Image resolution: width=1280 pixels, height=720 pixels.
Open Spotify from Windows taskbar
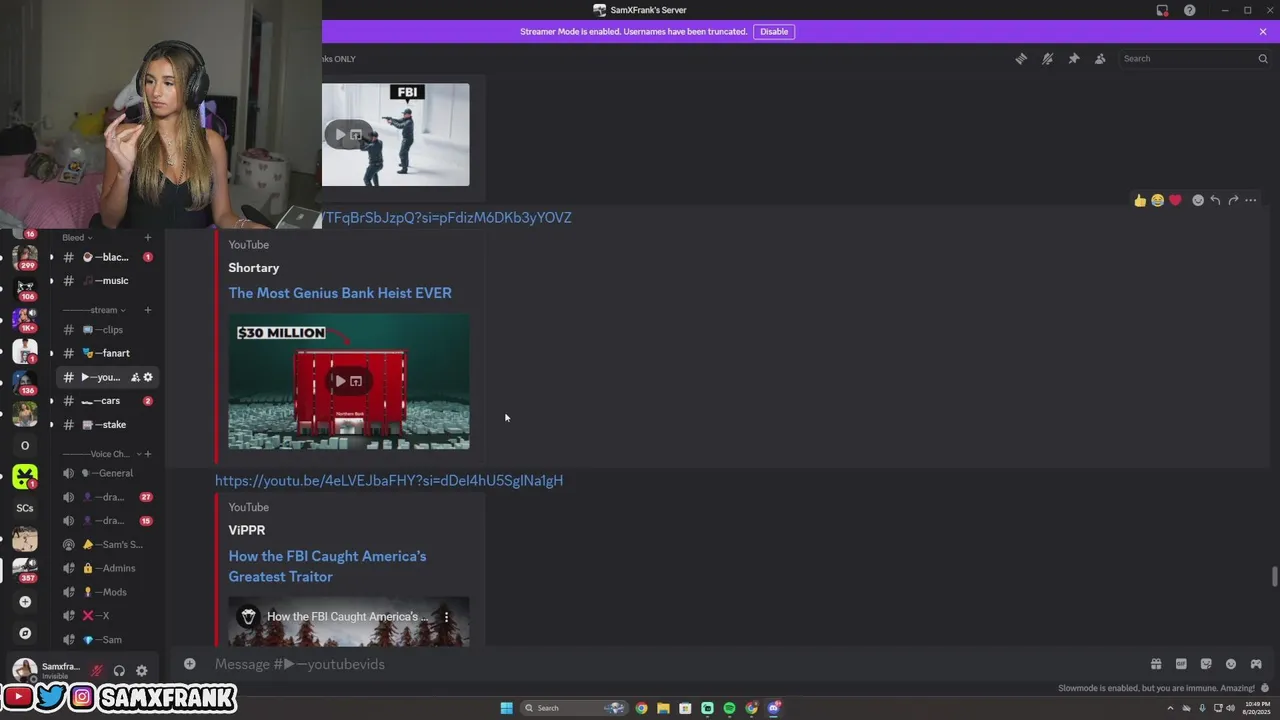[x=729, y=708]
